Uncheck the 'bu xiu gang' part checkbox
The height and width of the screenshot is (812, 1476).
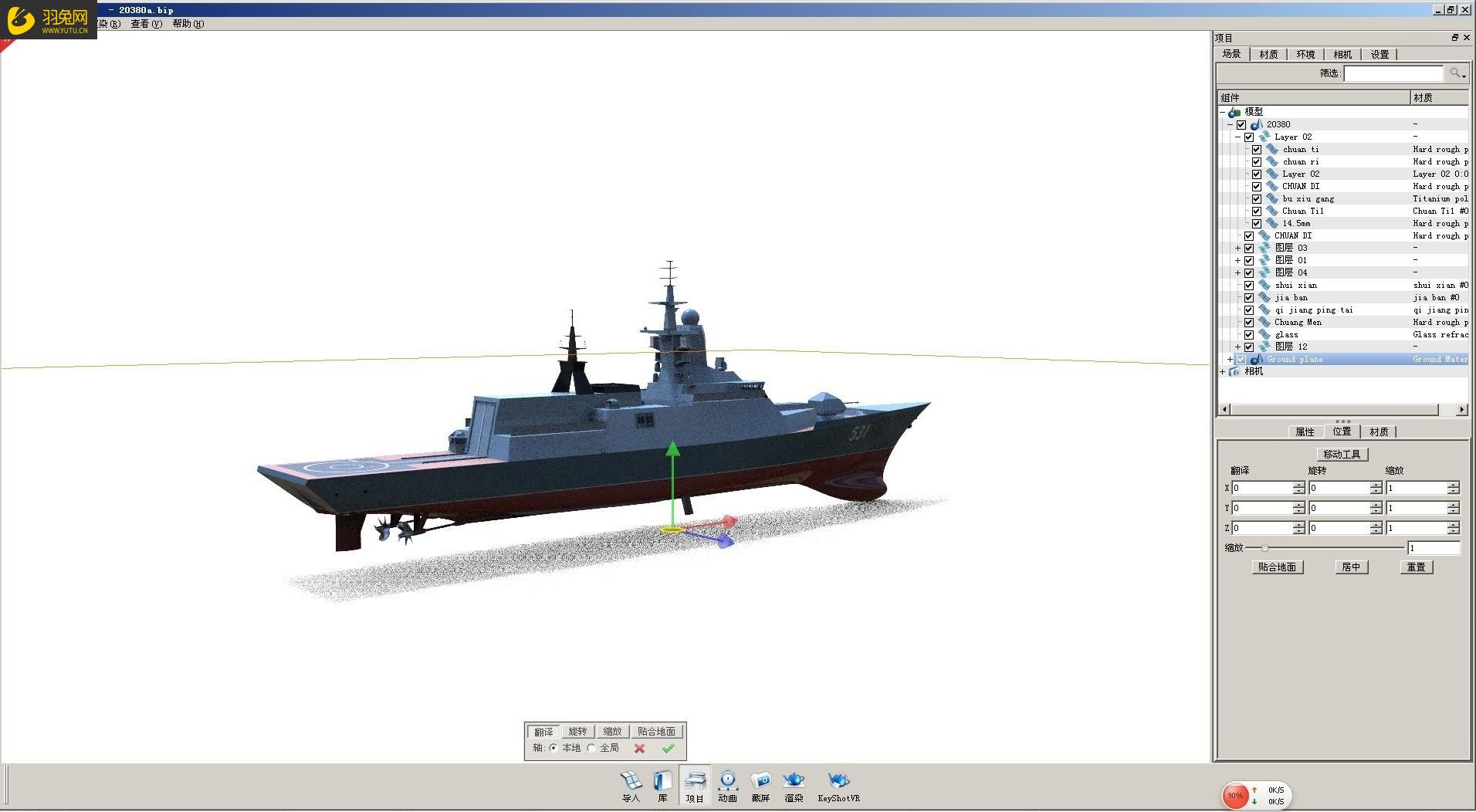[1257, 199]
